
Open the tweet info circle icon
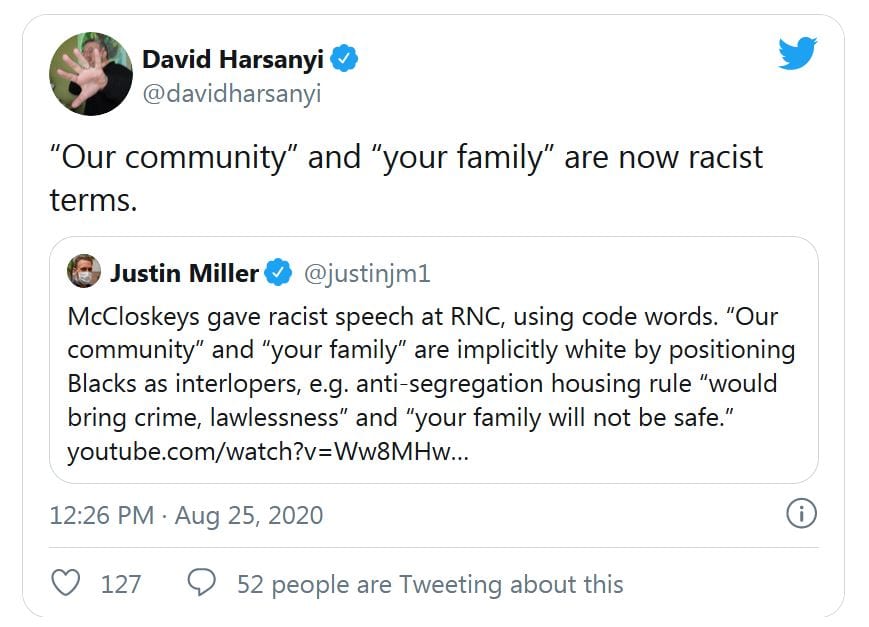[x=801, y=514]
